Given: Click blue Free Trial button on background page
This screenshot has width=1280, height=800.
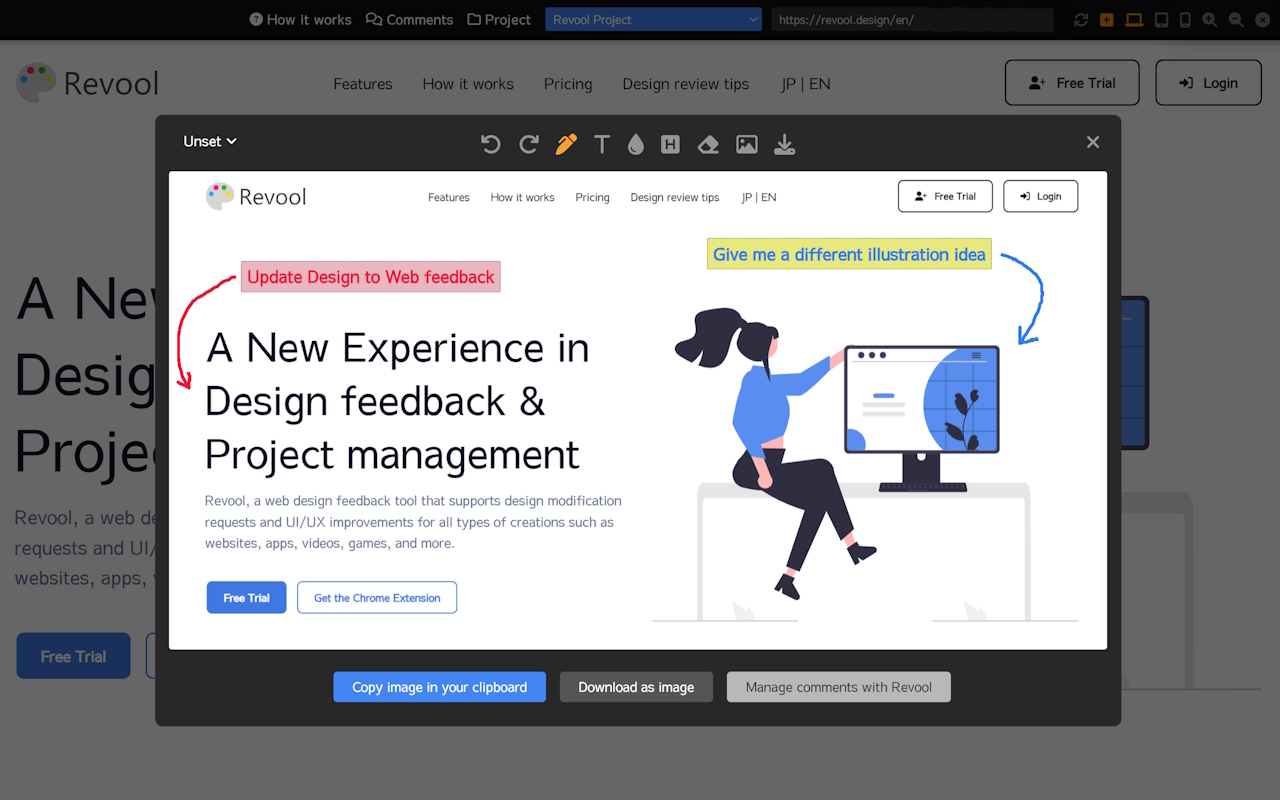Looking at the screenshot, I should (73, 656).
